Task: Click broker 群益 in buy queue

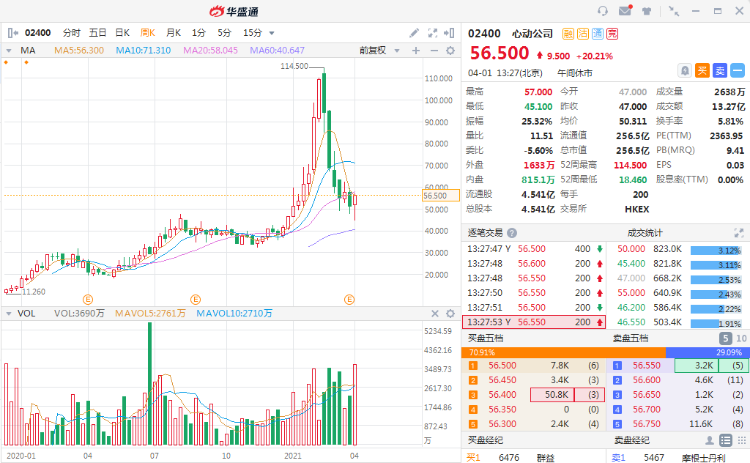Action: (545, 458)
